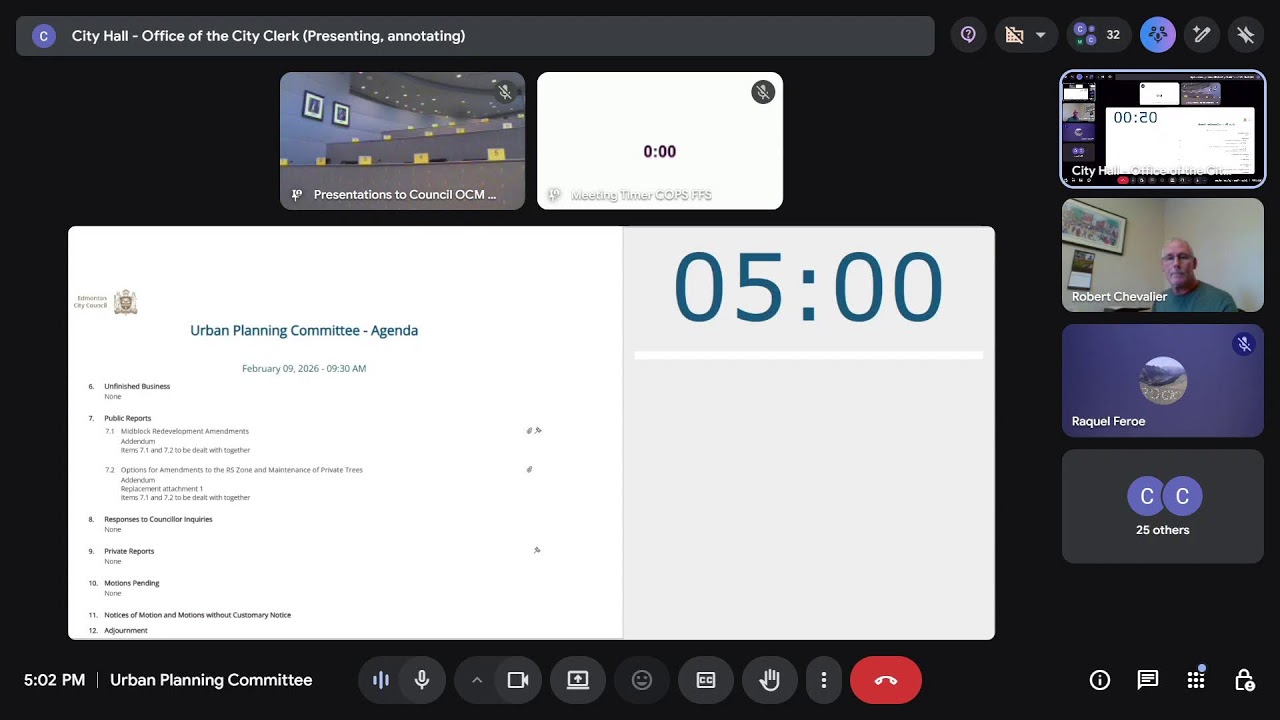Open host controls lock icon
Image resolution: width=1280 pixels, height=720 pixels.
[1244, 680]
